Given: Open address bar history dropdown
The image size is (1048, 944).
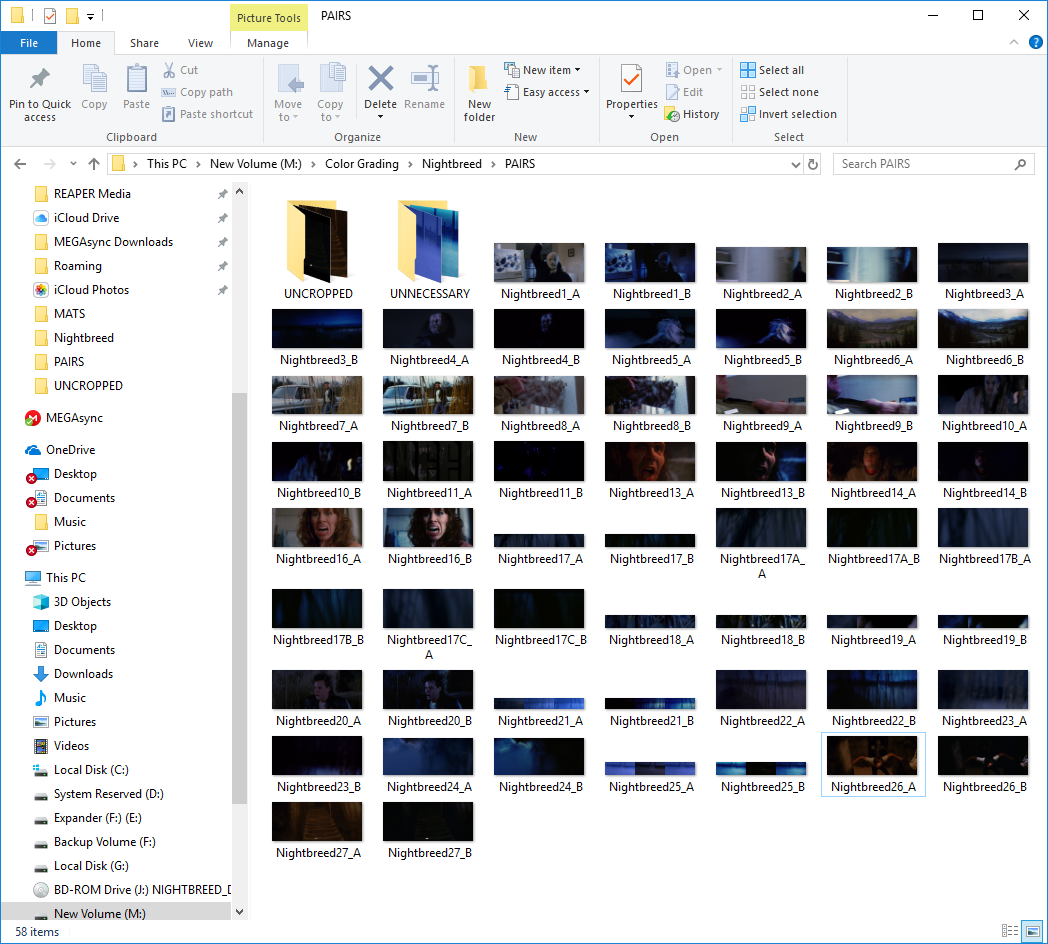Looking at the screenshot, I should (x=795, y=164).
